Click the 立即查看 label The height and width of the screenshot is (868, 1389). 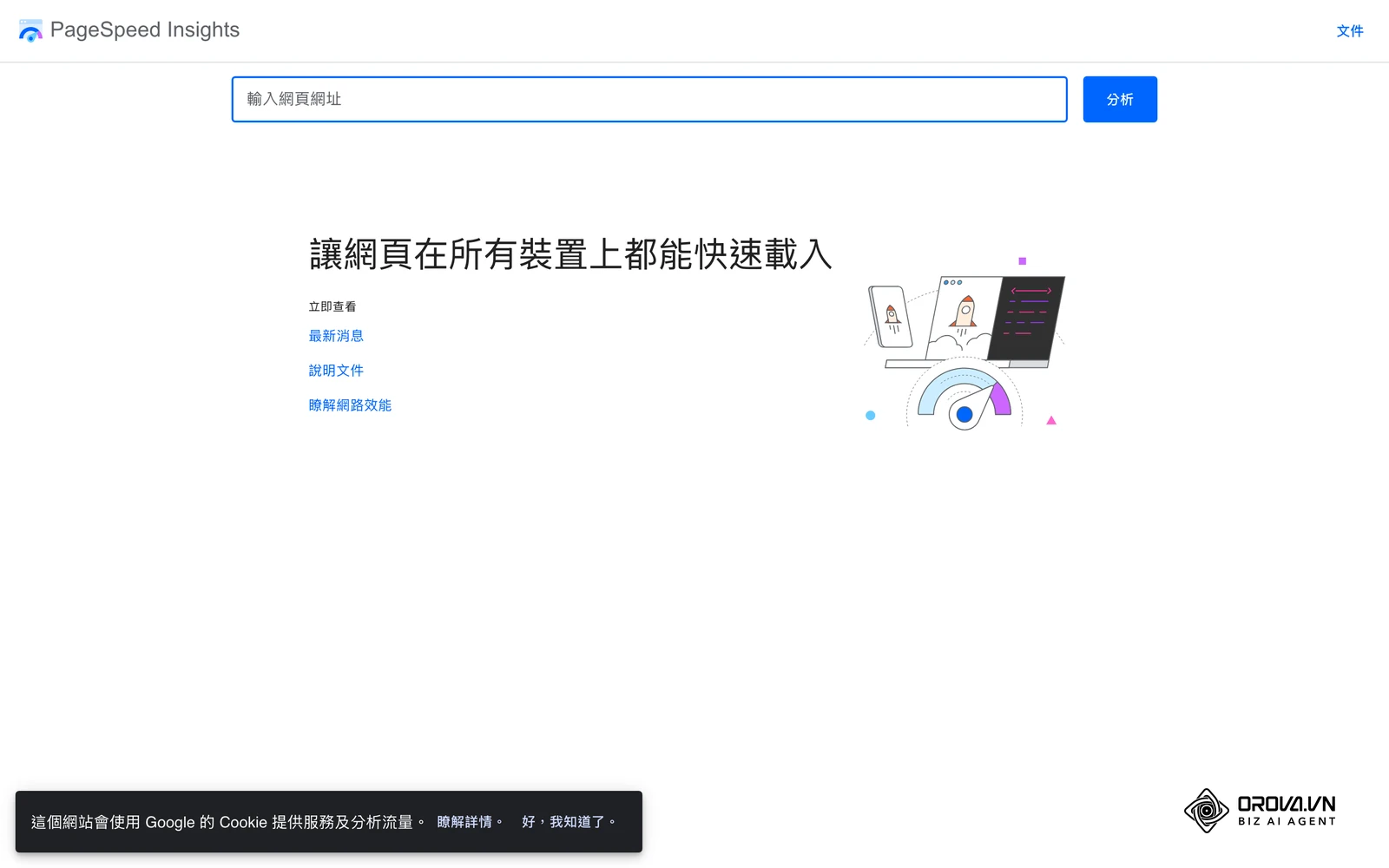[332, 306]
